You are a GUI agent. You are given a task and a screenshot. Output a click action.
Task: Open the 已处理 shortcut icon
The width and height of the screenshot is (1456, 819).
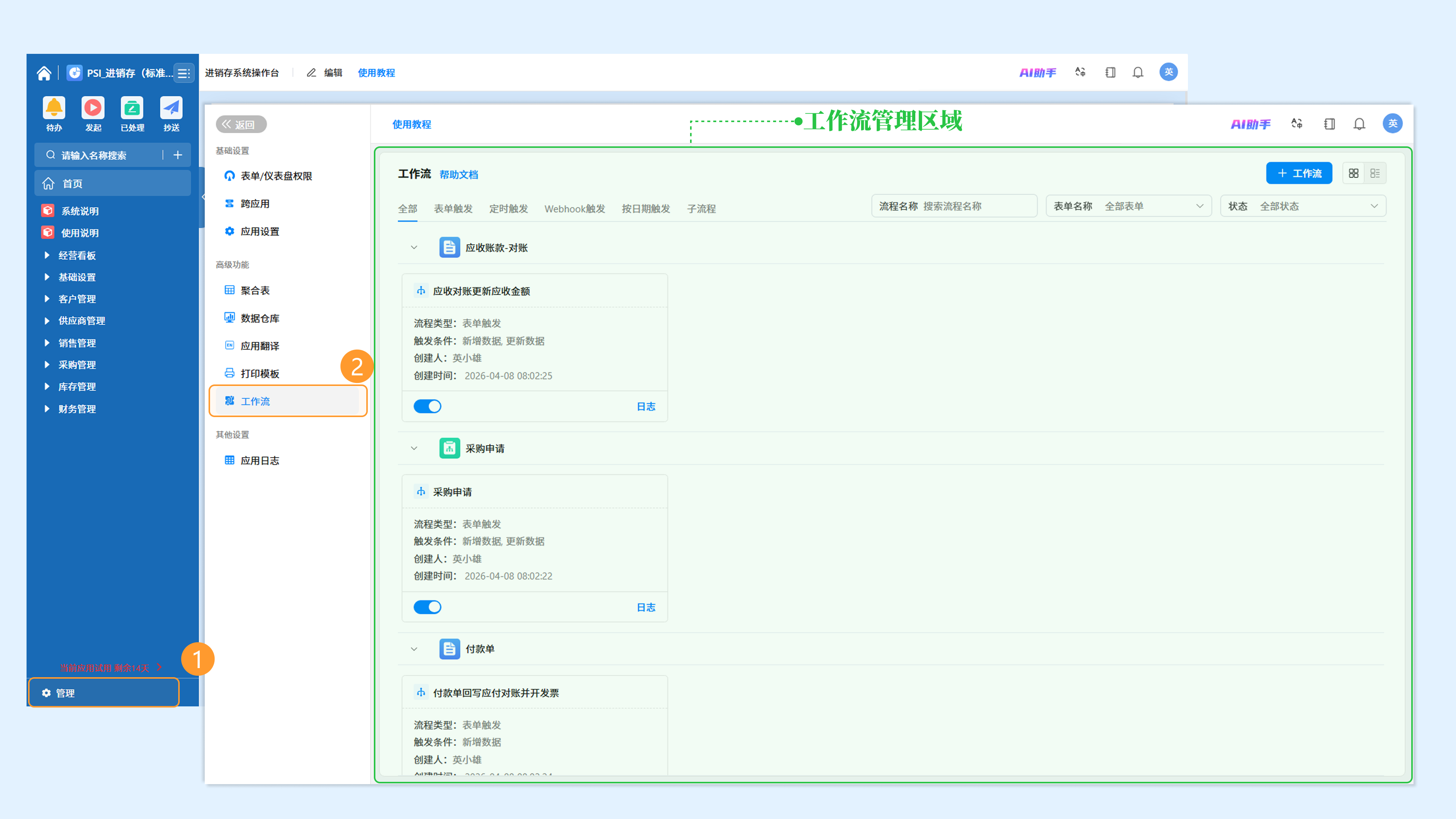(x=132, y=107)
